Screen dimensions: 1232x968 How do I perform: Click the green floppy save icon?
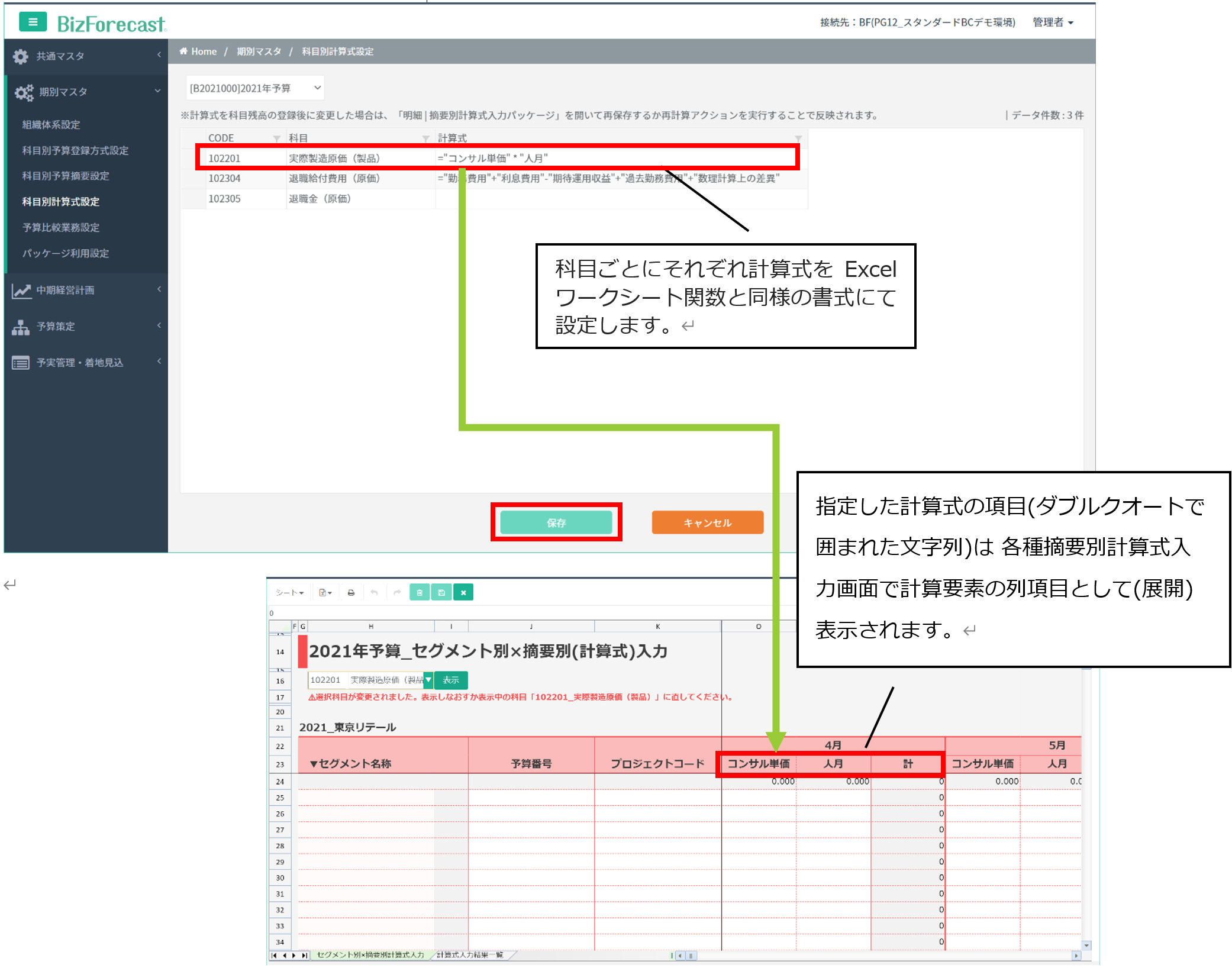[441, 592]
